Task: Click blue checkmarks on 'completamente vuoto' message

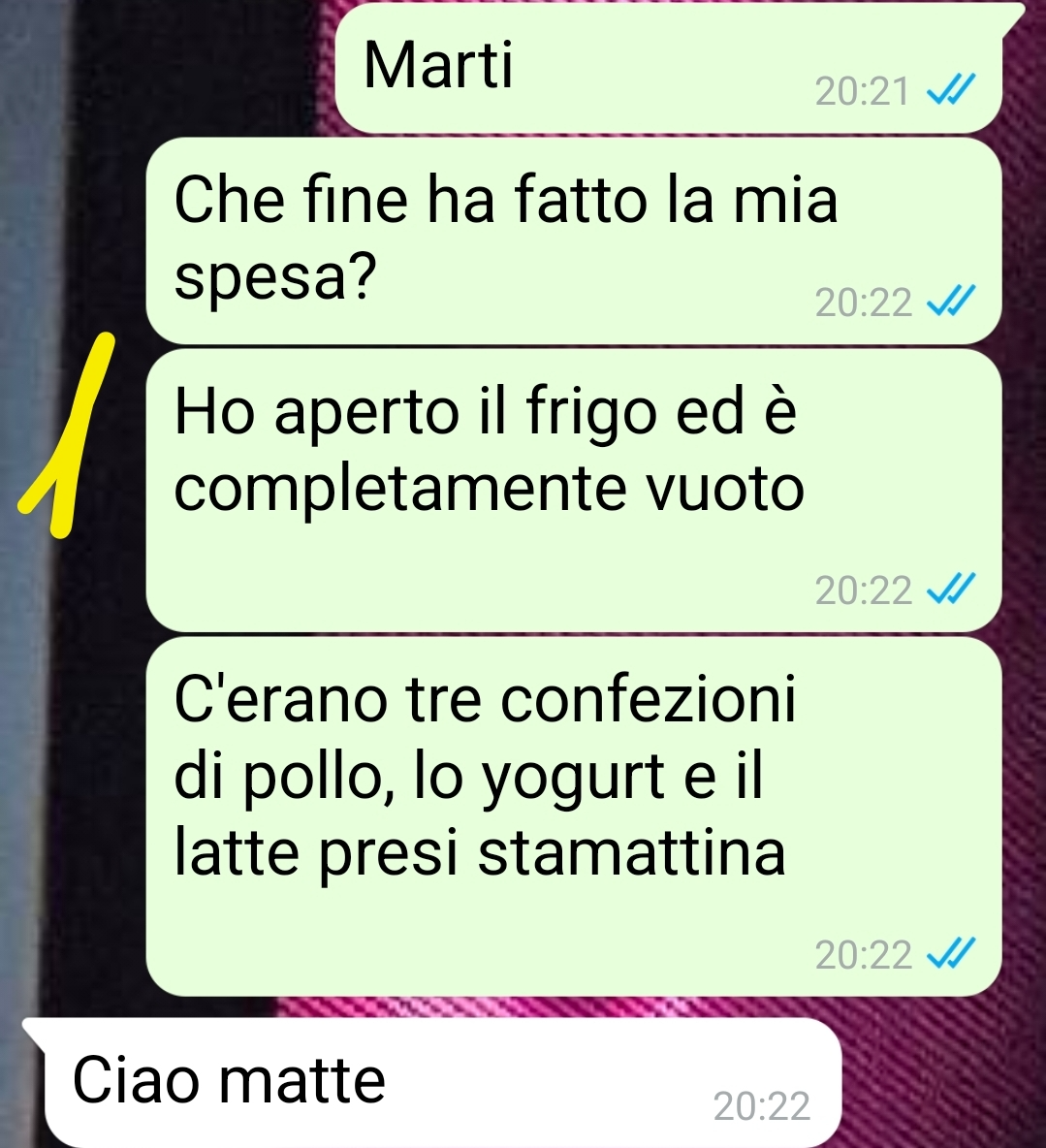Action: [x=950, y=590]
